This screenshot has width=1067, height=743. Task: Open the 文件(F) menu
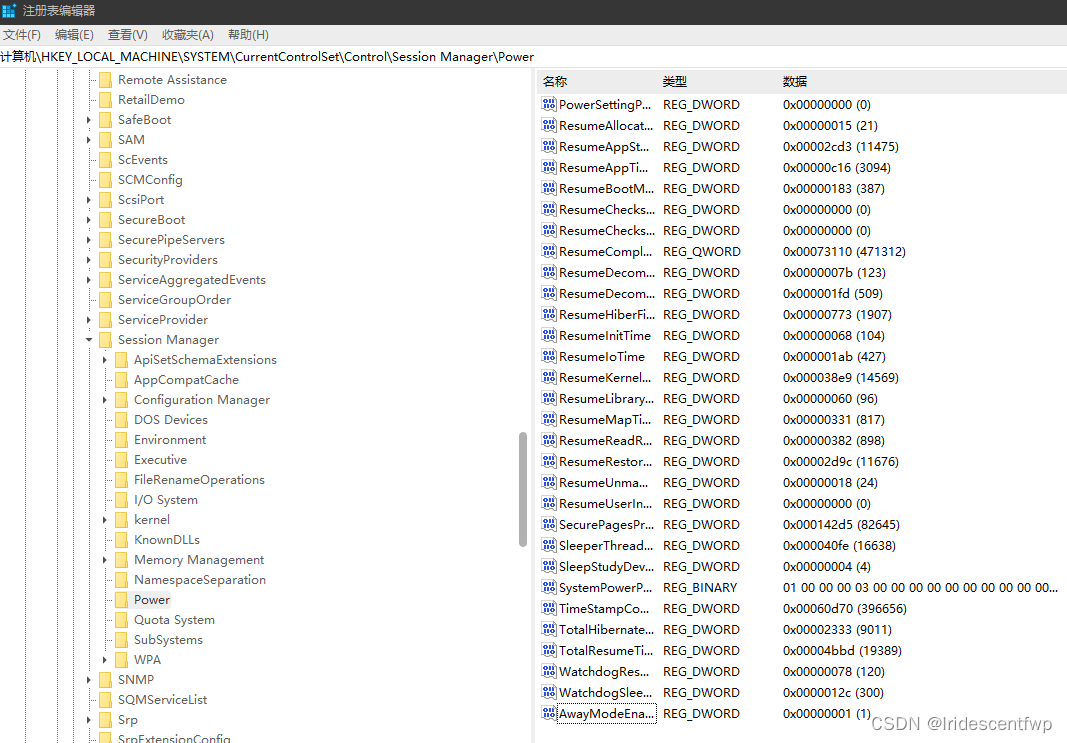[22, 35]
